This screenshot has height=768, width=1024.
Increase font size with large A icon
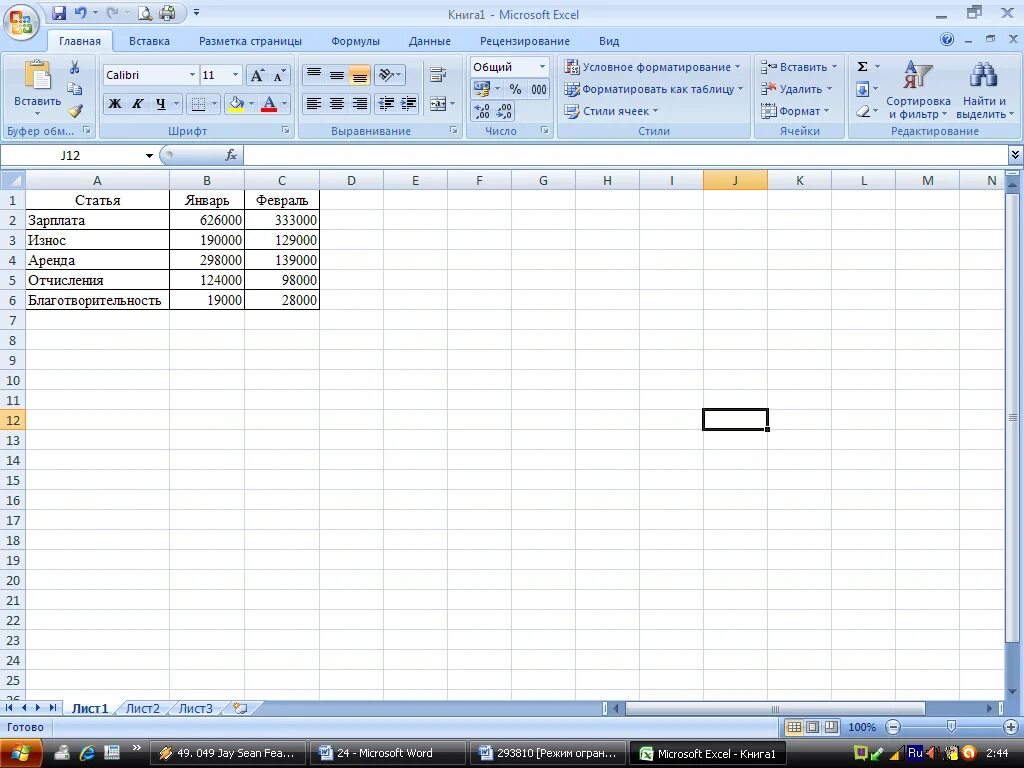click(257, 75)
